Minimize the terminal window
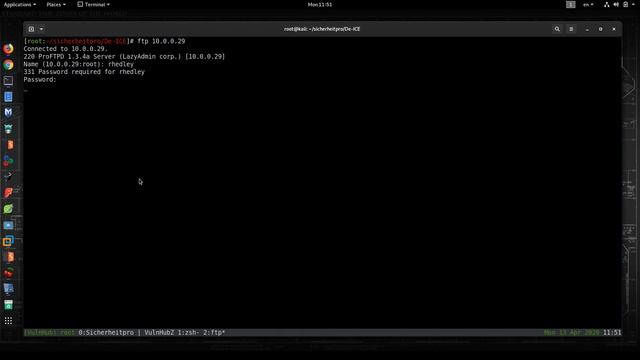Image resolution: width=640 pixels, height=360 pixels. coord(587,29)
